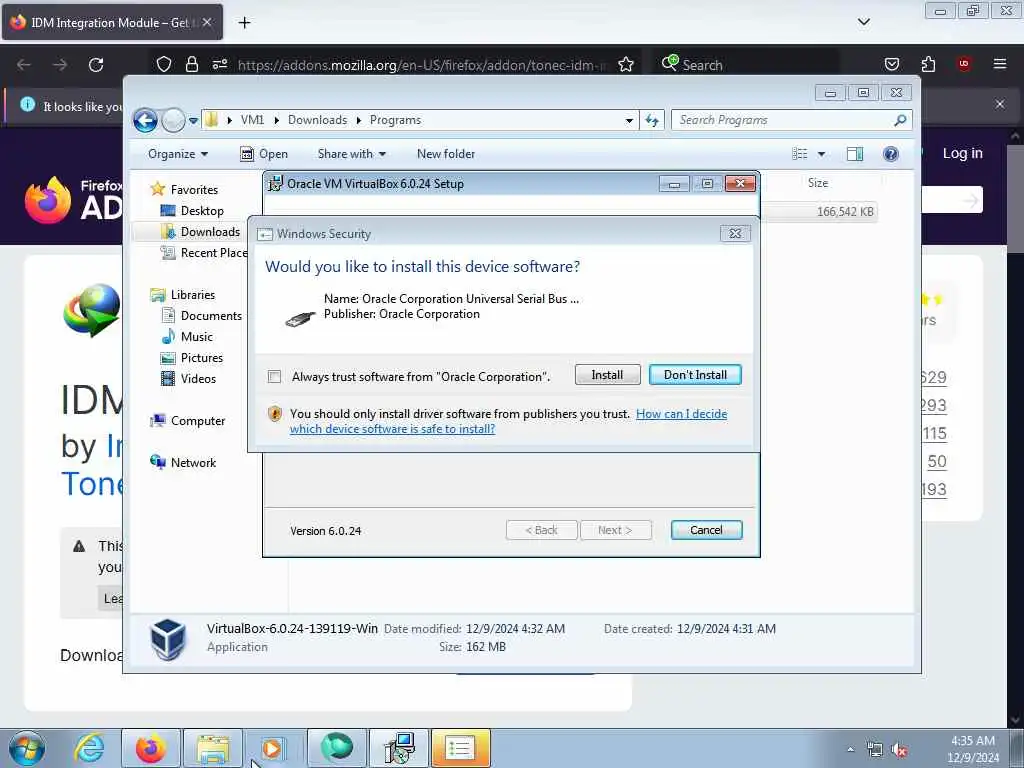The width and height of the screenshot is (1024, 768).
Task: Click Cancel in VirtualBox Setup
Action: 706,530
